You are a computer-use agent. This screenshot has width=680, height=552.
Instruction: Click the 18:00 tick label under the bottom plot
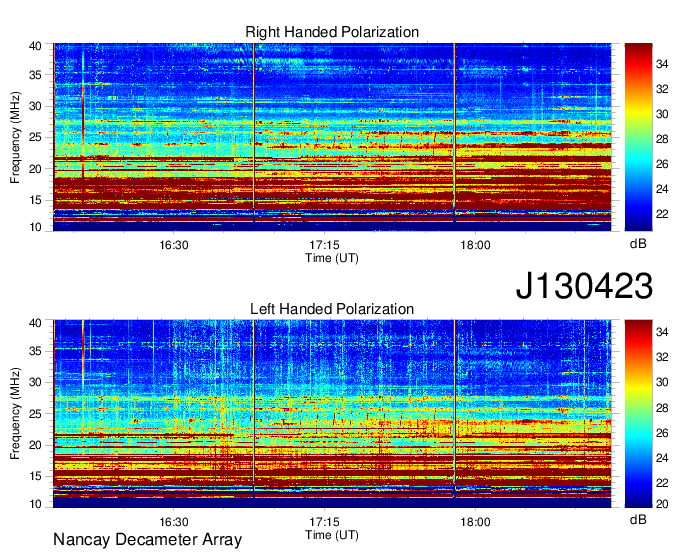click(x=475, y=522)
